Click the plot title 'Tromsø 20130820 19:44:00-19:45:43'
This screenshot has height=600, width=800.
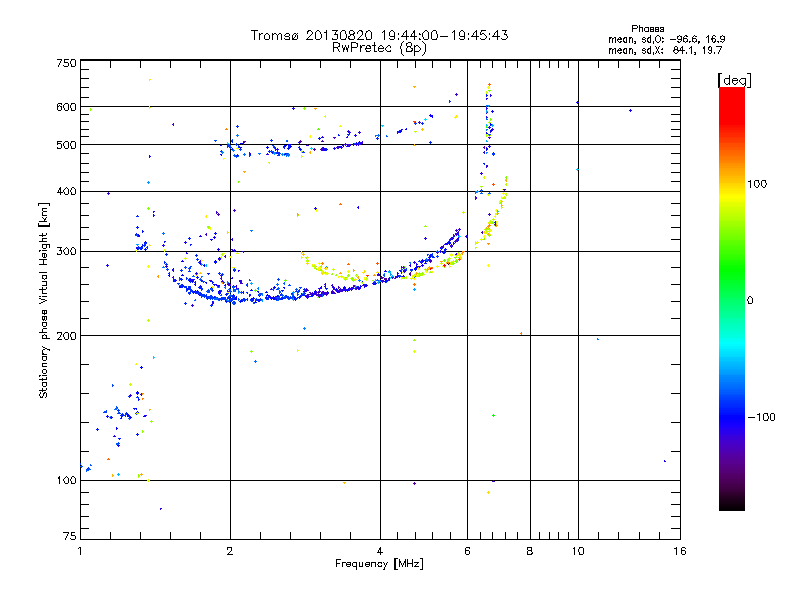tap(379, 35)
